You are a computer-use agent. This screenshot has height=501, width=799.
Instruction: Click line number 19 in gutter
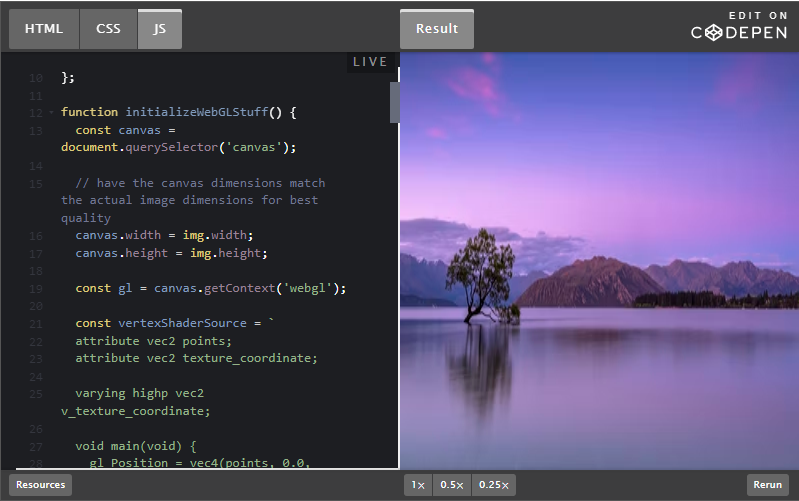click(x=36, y=289)
